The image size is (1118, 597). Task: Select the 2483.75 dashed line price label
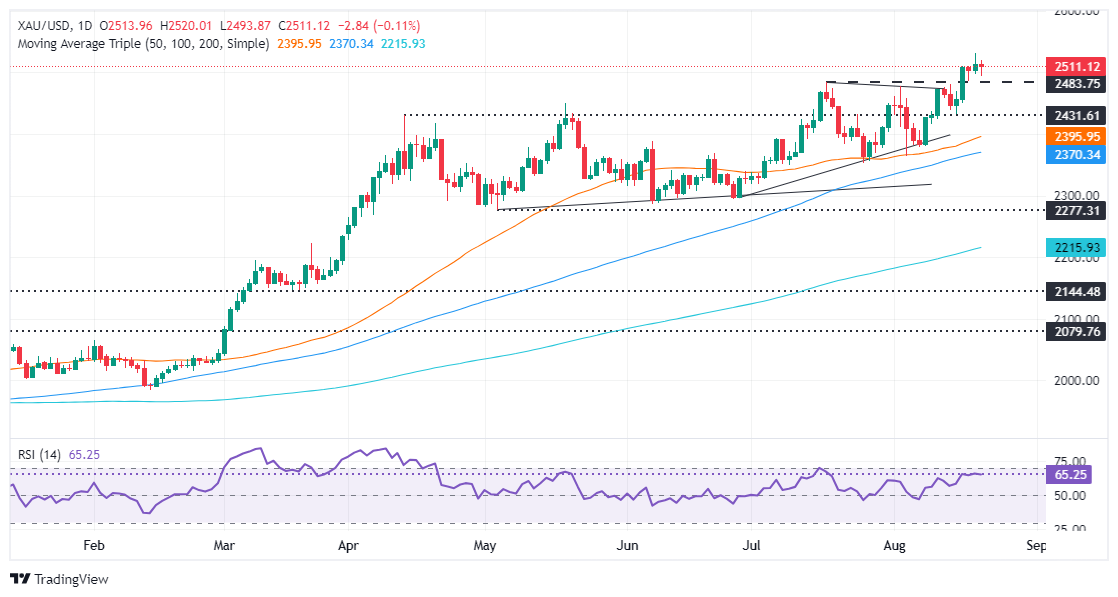(1077, 83)
